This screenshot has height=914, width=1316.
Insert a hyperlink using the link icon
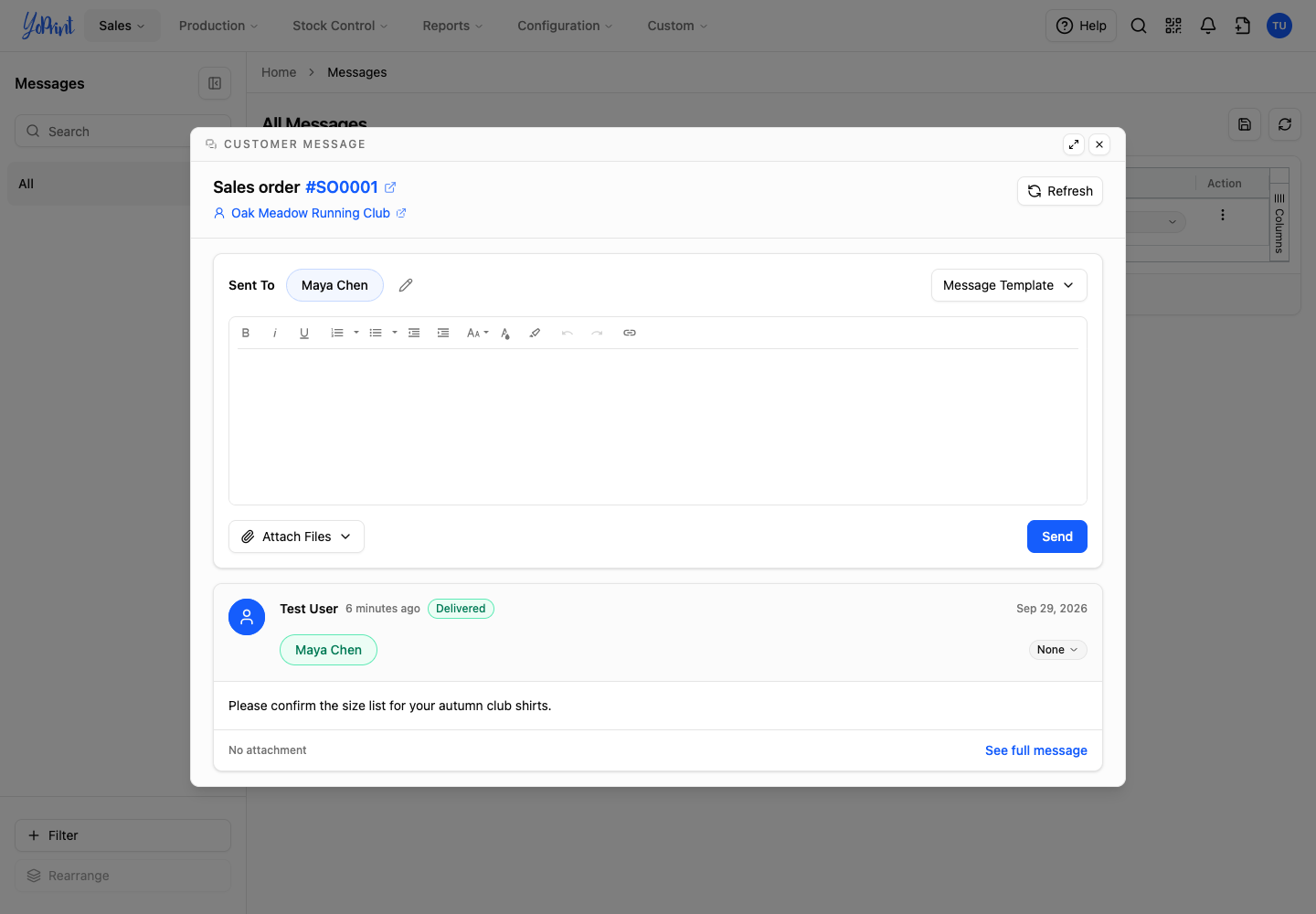(630, 333)
